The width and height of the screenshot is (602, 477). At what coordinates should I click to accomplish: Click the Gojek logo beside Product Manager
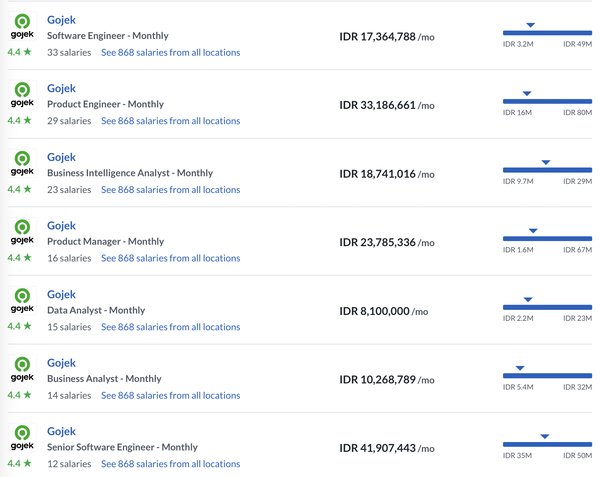point(20,232)
